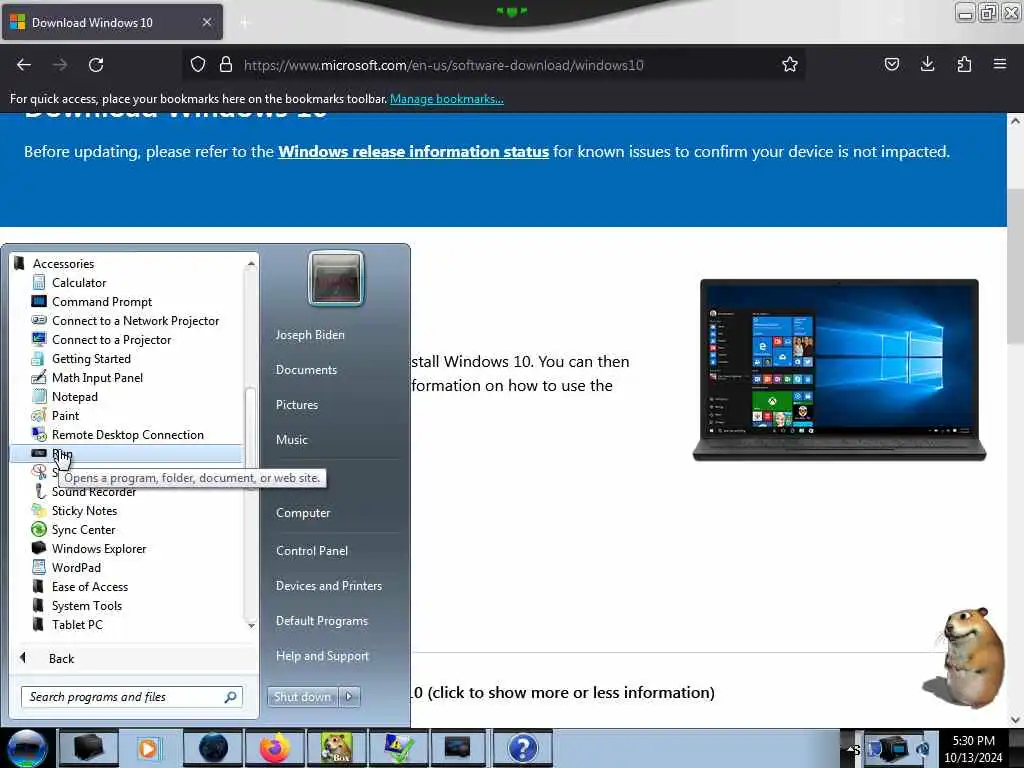1024x768 pixels.
Task: Launch Math Input Panel
Action: (x=97, y=377)
